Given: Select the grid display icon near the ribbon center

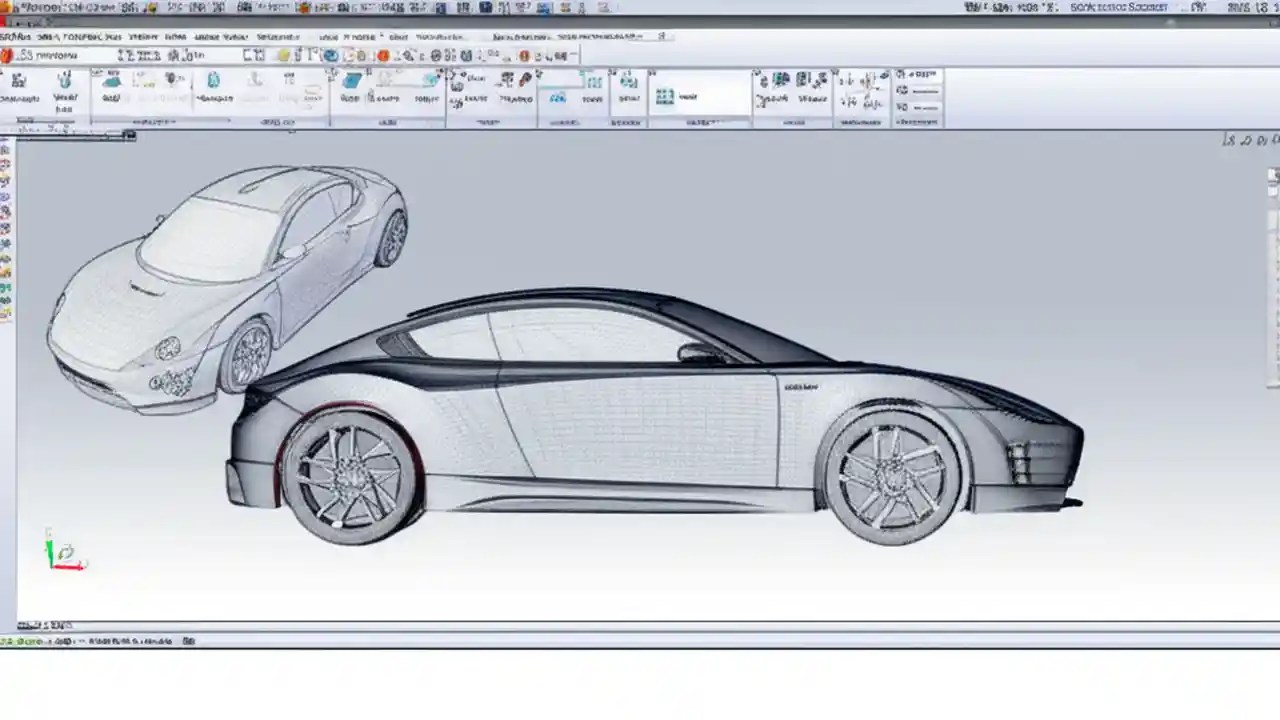Looking at the screenshot, I should (665, 95).
